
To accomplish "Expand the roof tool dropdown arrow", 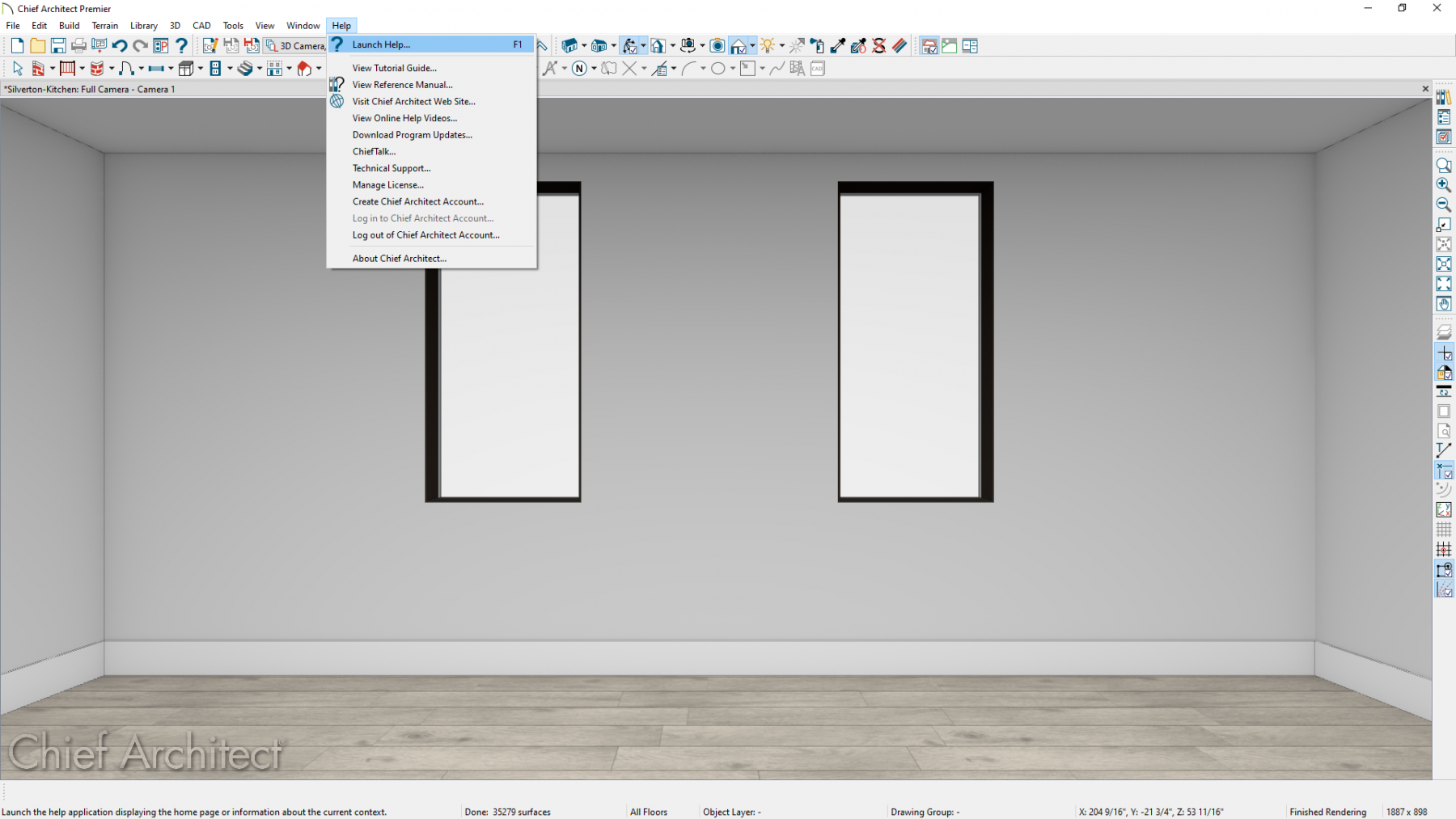I will coord(319,69).
